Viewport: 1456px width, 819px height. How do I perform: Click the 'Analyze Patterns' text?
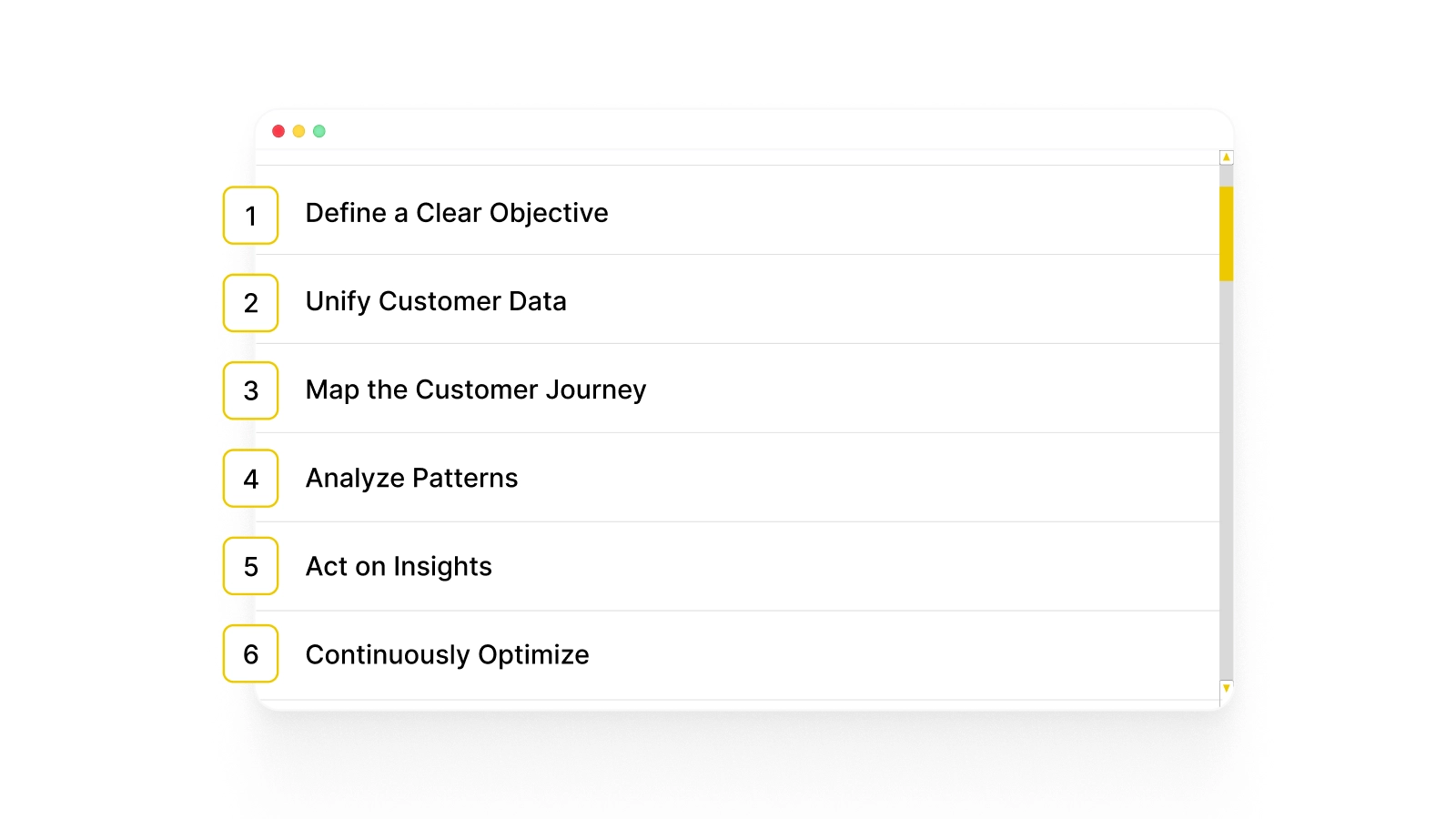(411, 478)
